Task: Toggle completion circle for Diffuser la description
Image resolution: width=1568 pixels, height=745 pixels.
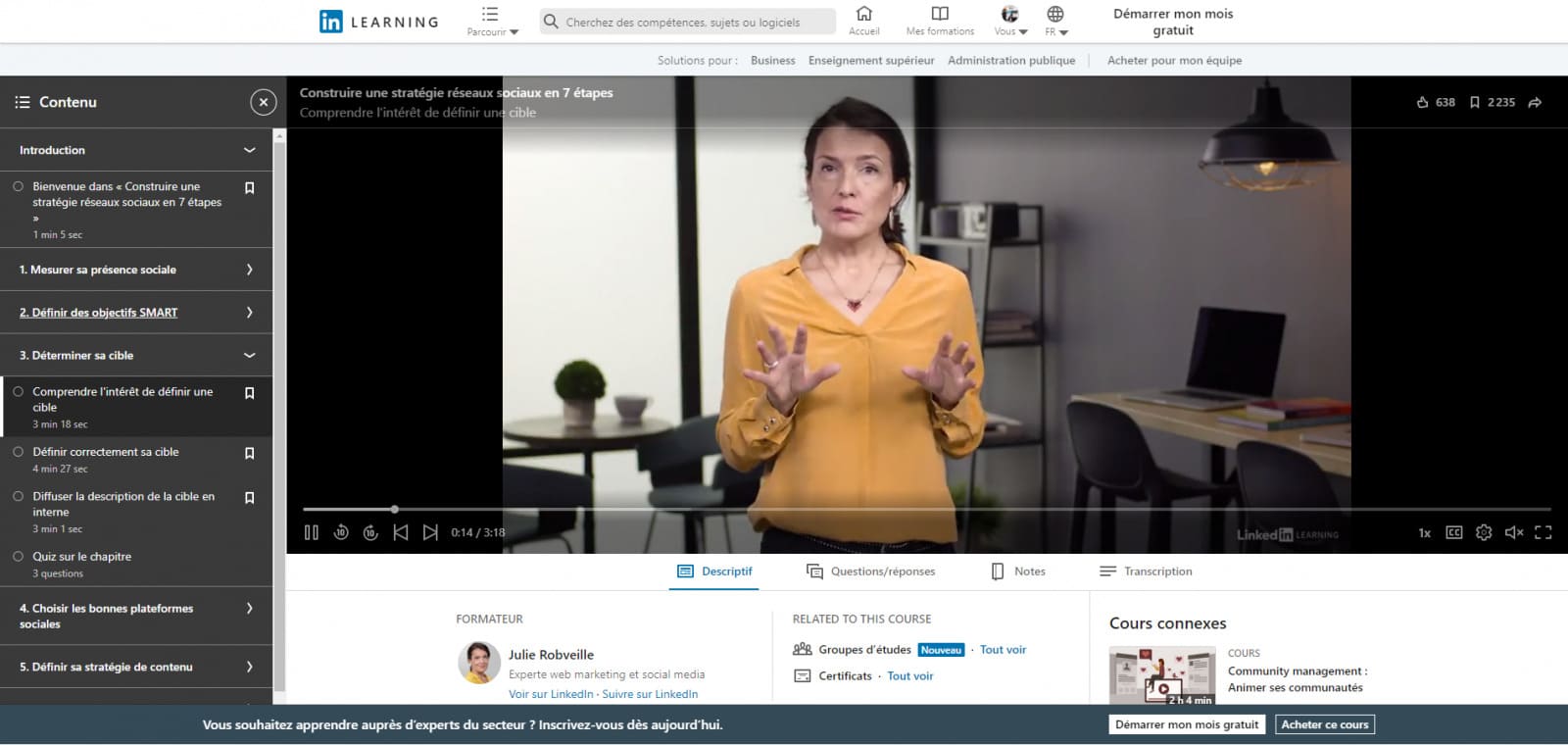Action: (18, 496)
